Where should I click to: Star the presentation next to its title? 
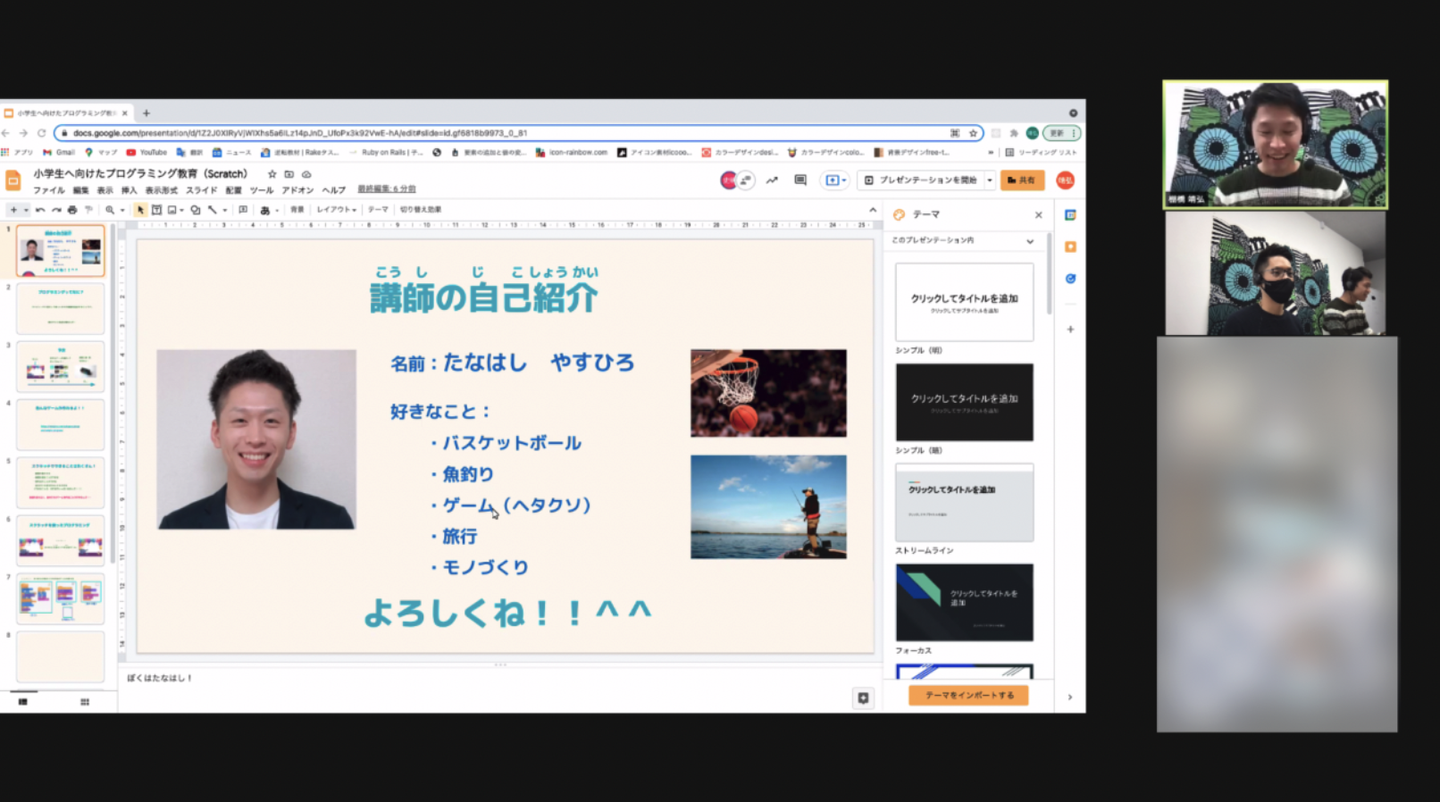tap(272, 174)
